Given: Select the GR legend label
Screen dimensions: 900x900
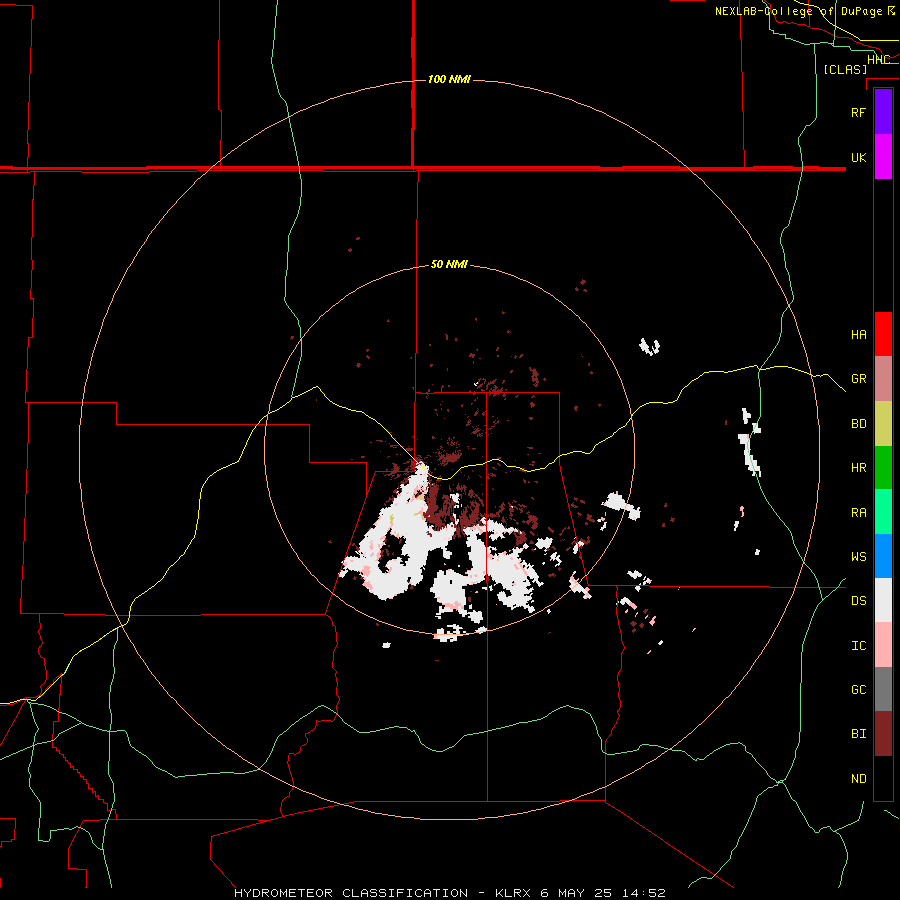Looking at the screenshot, I should click(858, 379).
